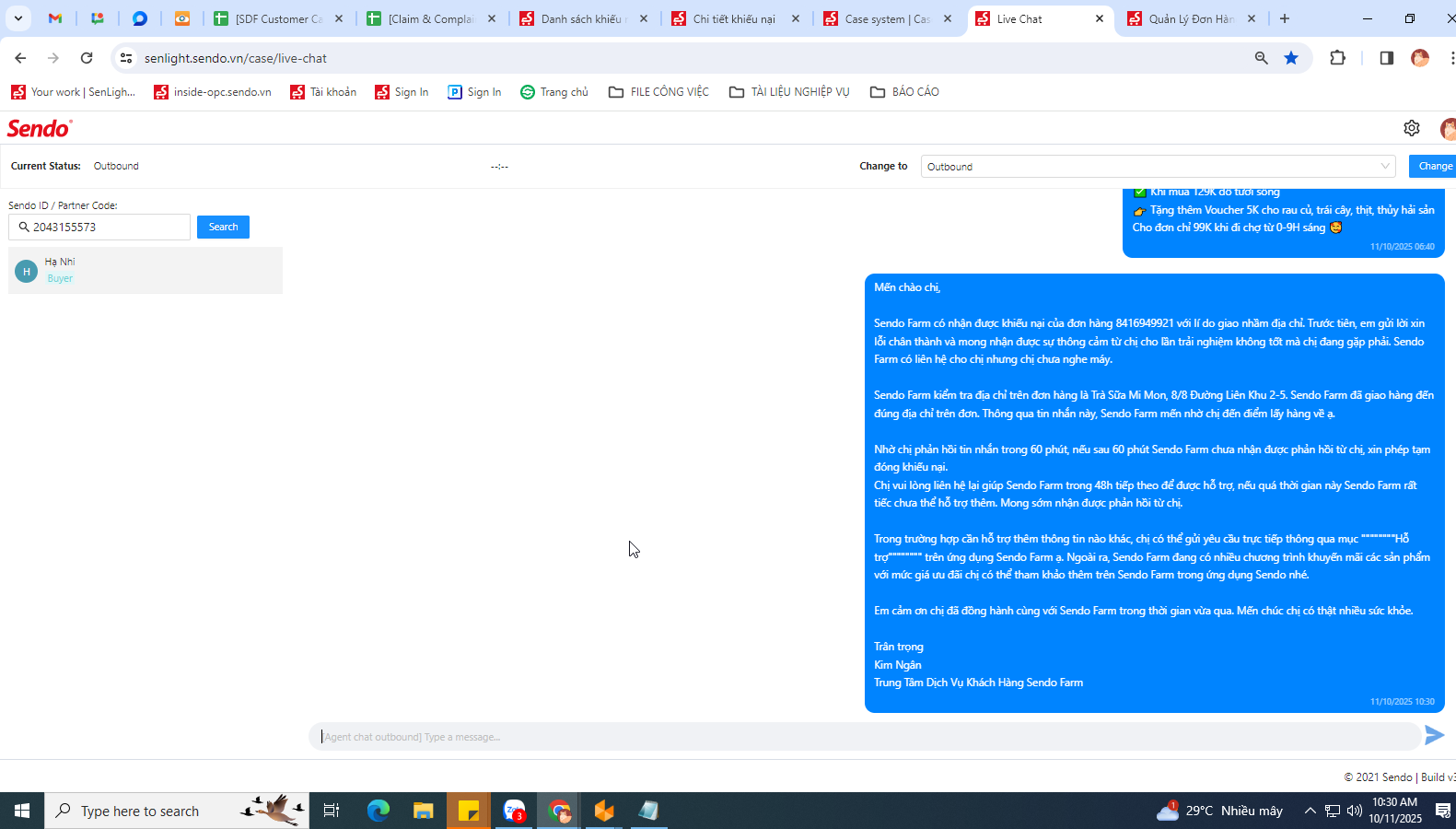
Task: Open the browser zoom magnifier icon
Action: click(x=1261, y=58)
